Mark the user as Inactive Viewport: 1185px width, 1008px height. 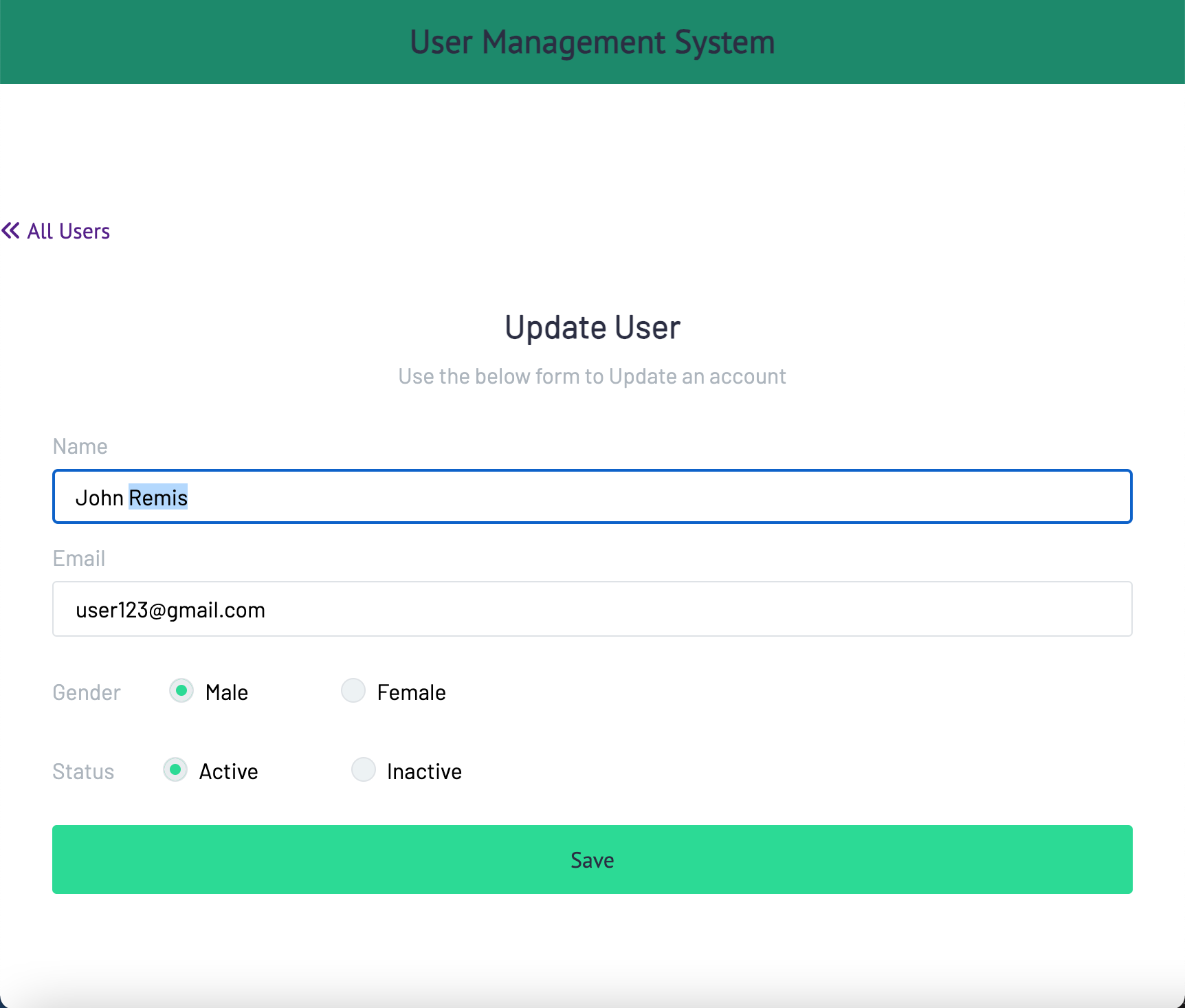(363, 769)
